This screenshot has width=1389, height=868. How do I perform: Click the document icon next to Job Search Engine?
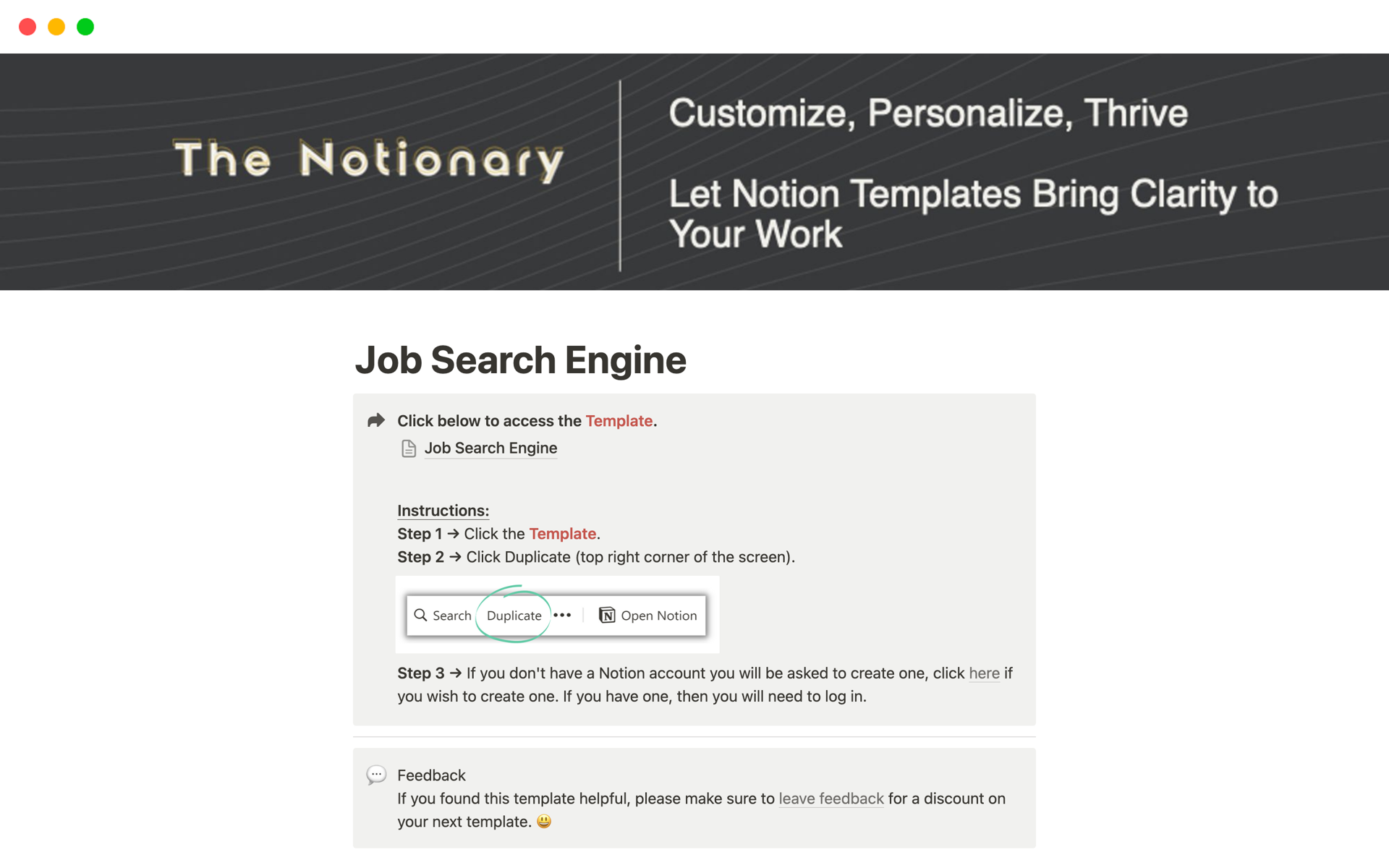(x=409, y=448)
